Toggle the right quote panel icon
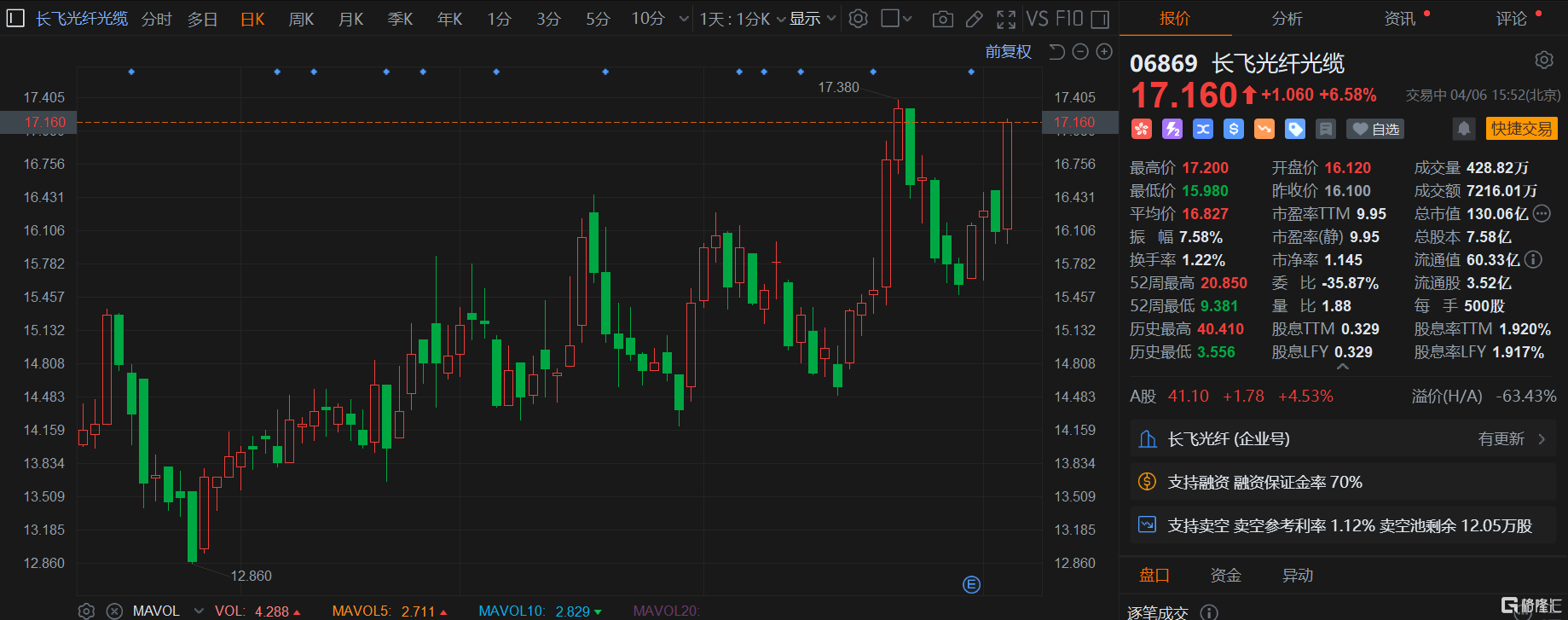The height and width of the screenshot is (620, 1568). (x=1100, y=19)
